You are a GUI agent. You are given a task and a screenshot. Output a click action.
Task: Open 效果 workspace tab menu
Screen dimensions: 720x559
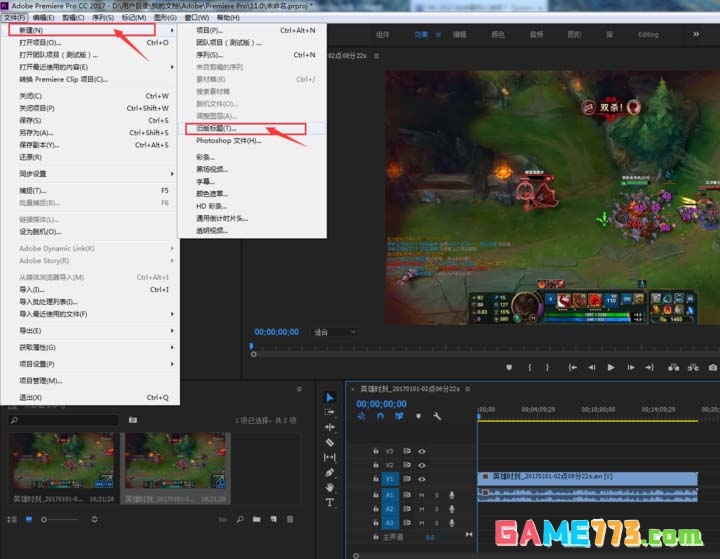click(438, 34)
